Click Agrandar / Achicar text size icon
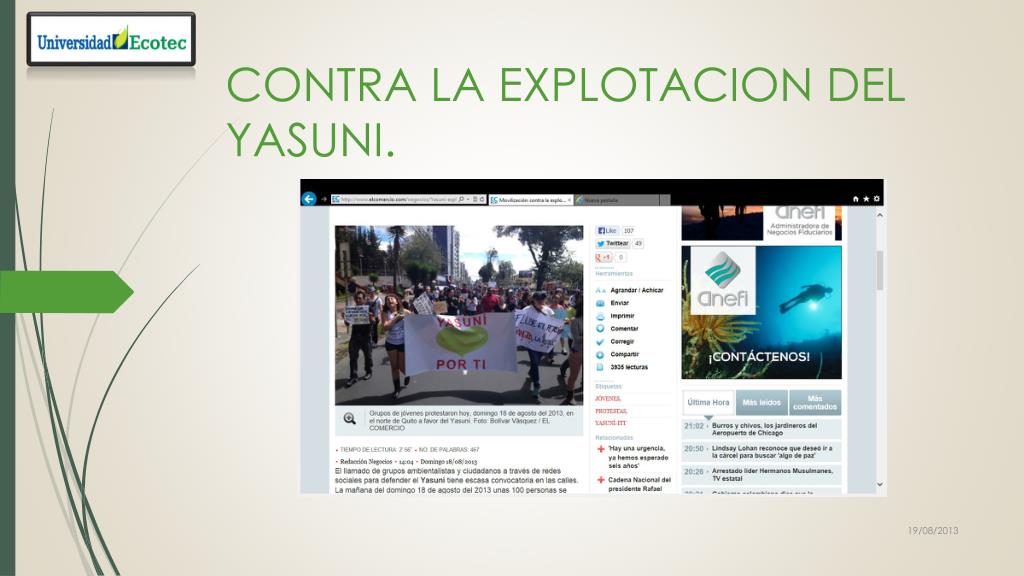The width and height of the screenshot is (1024, 576). [600, 290]
